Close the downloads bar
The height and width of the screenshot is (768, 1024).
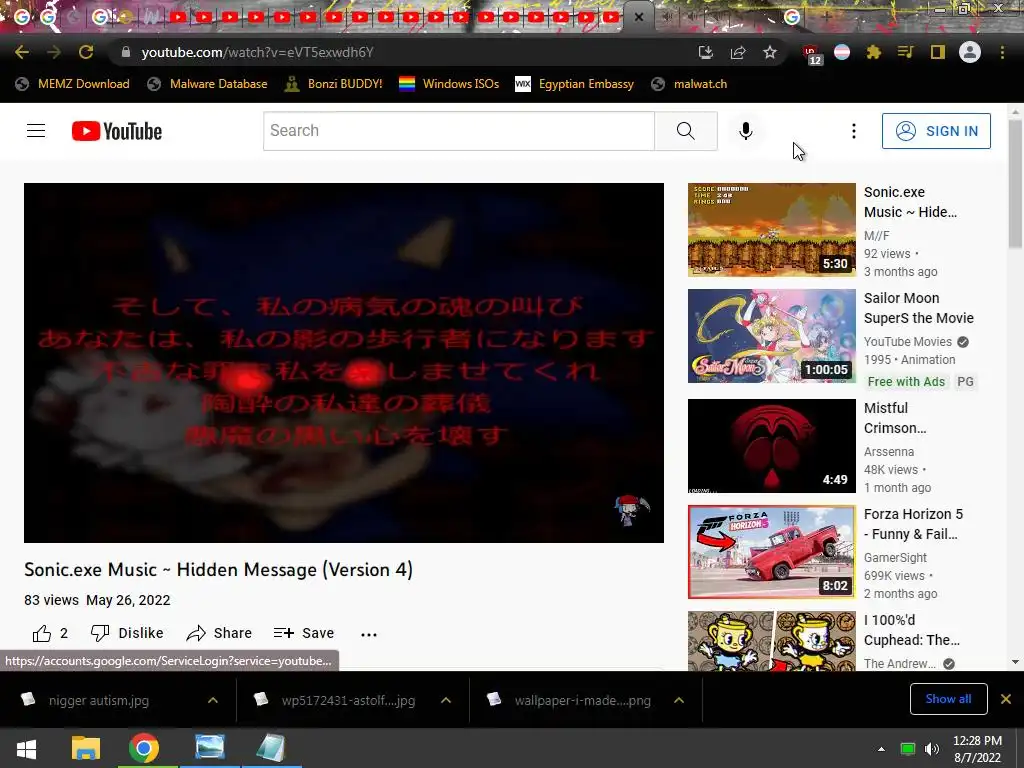point(1006,699)
